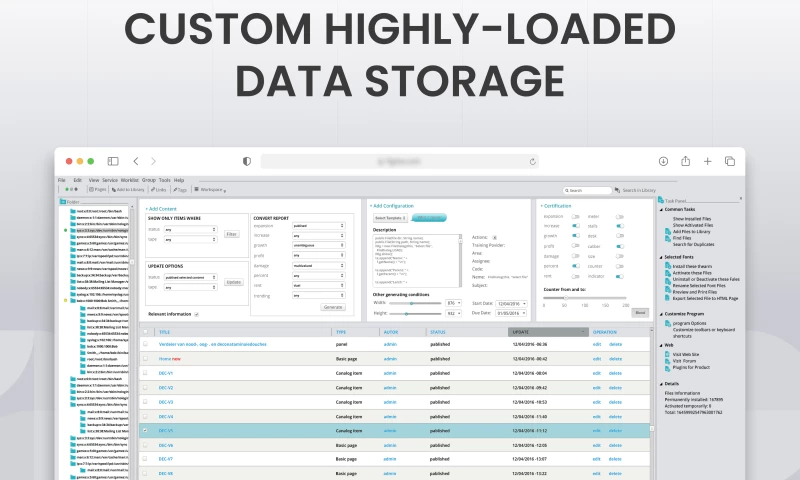The image size is (800, 480).
Task: Go back with the browser back arrow
Action: coord(136,161)
